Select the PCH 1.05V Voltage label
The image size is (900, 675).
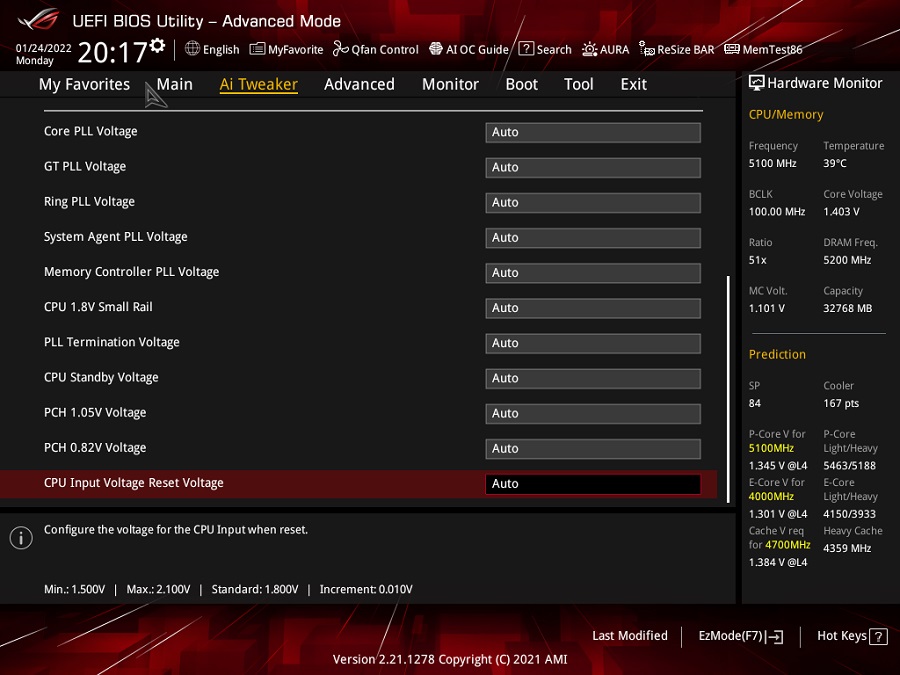click(x=95, y=413)
